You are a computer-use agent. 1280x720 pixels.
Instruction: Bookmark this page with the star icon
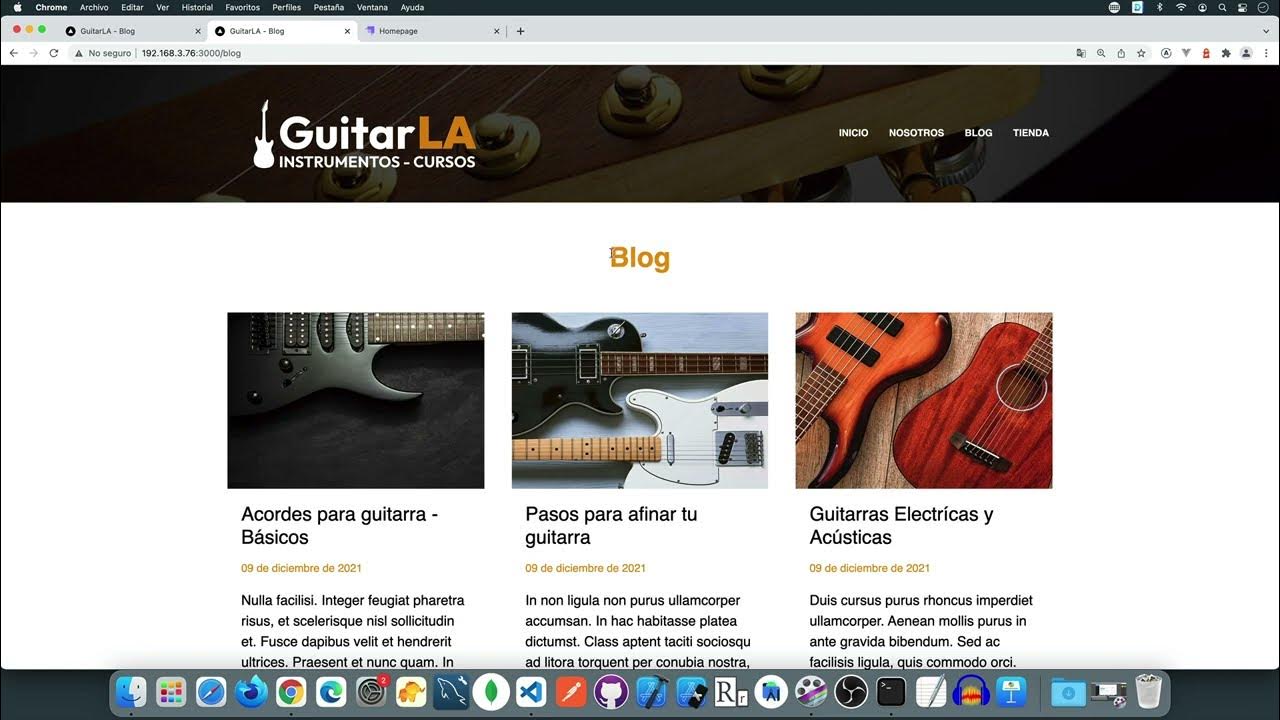tap(1141, 53)
